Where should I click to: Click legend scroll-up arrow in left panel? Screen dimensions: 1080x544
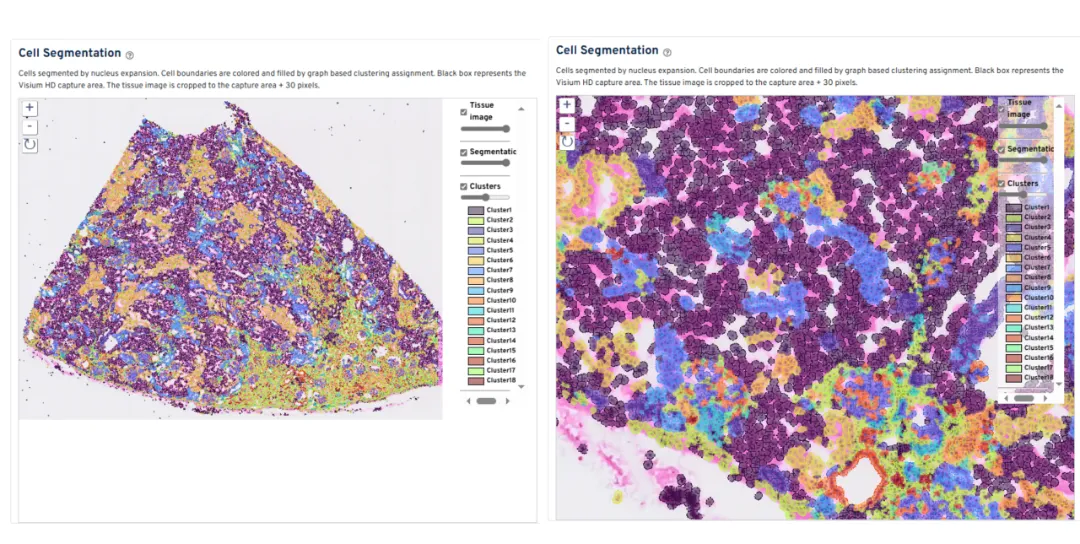[521, 108]
